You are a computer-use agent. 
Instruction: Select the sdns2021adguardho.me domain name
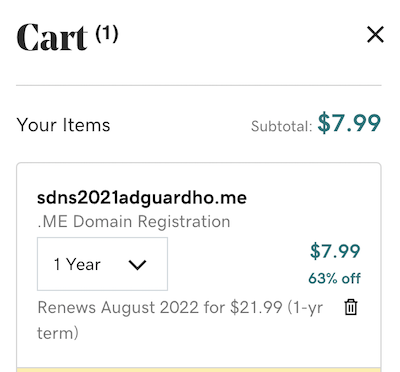(x=142, y=198)
